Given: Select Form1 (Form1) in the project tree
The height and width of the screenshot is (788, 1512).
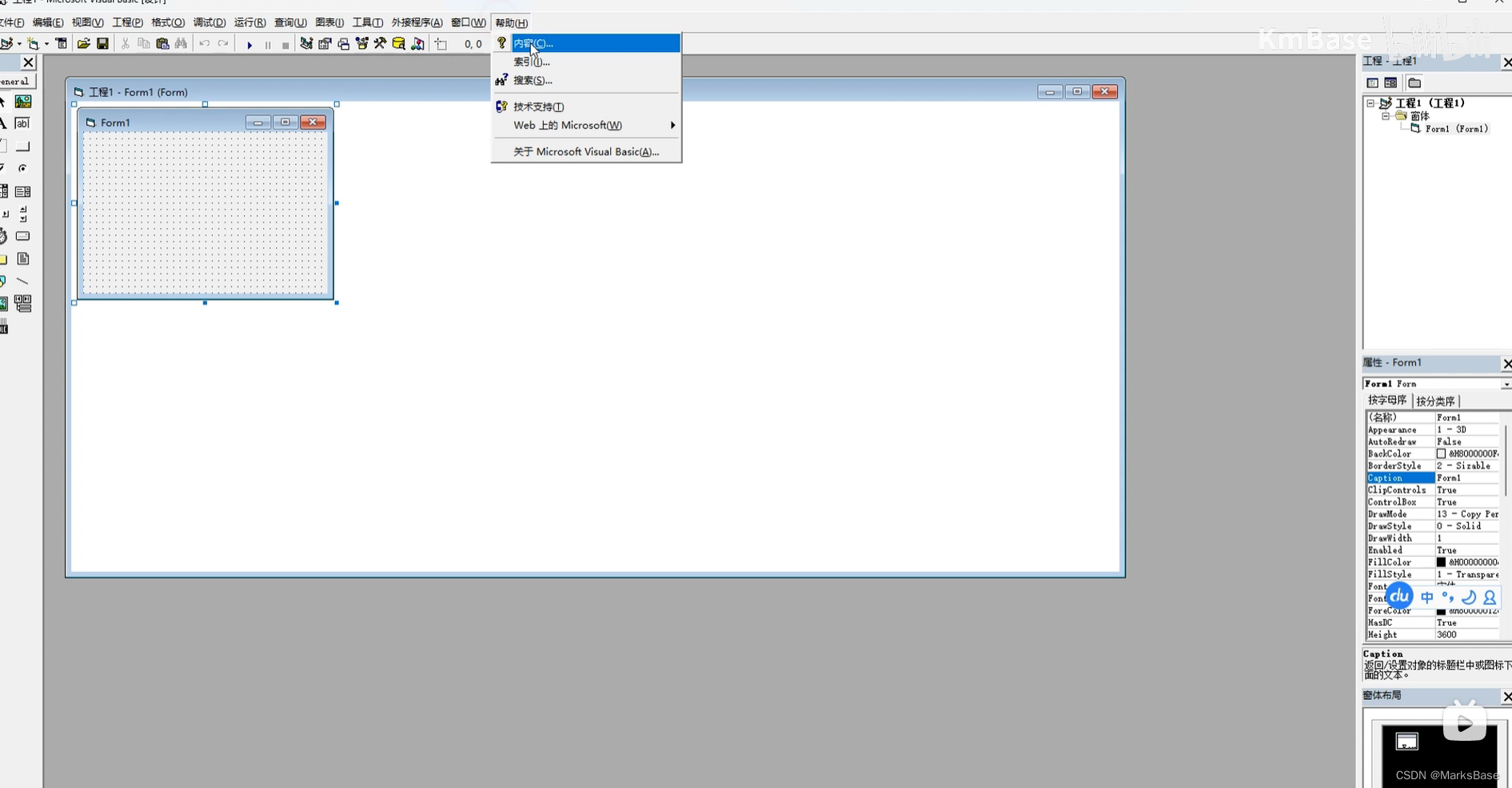Looking at the screenshot, I should click(1456, 129).
